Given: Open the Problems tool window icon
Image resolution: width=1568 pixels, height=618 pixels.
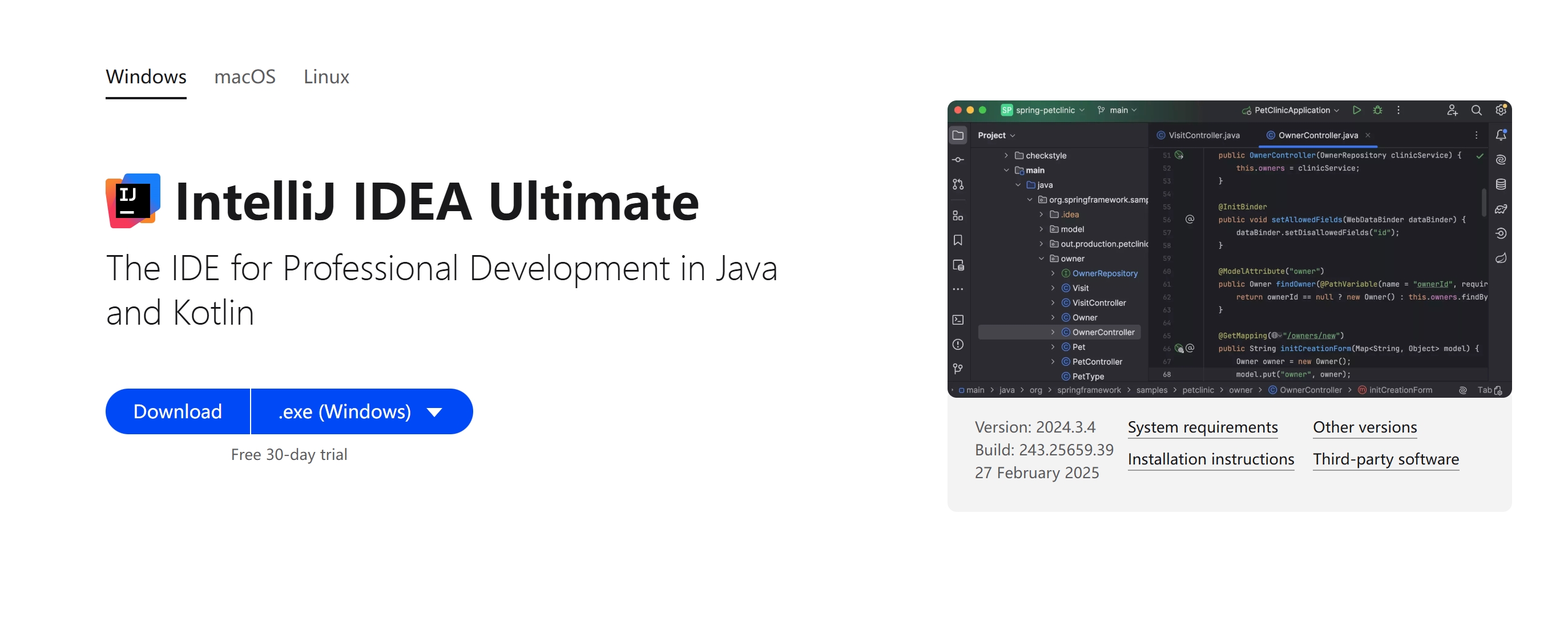Looking at the screenshot, I should 958,344.
